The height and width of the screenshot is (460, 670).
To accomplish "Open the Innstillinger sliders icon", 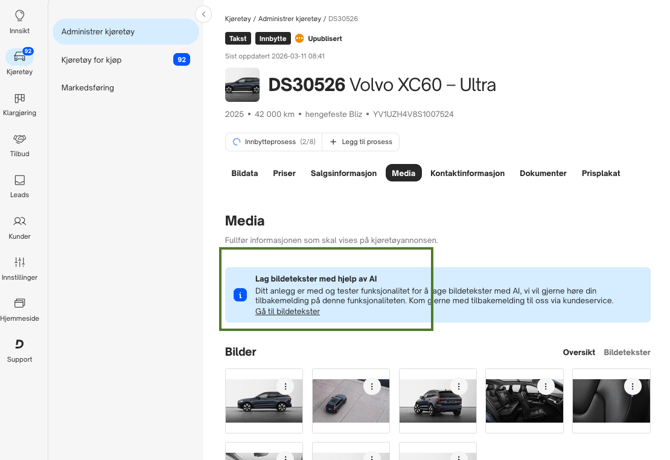I will pos(20,262).
